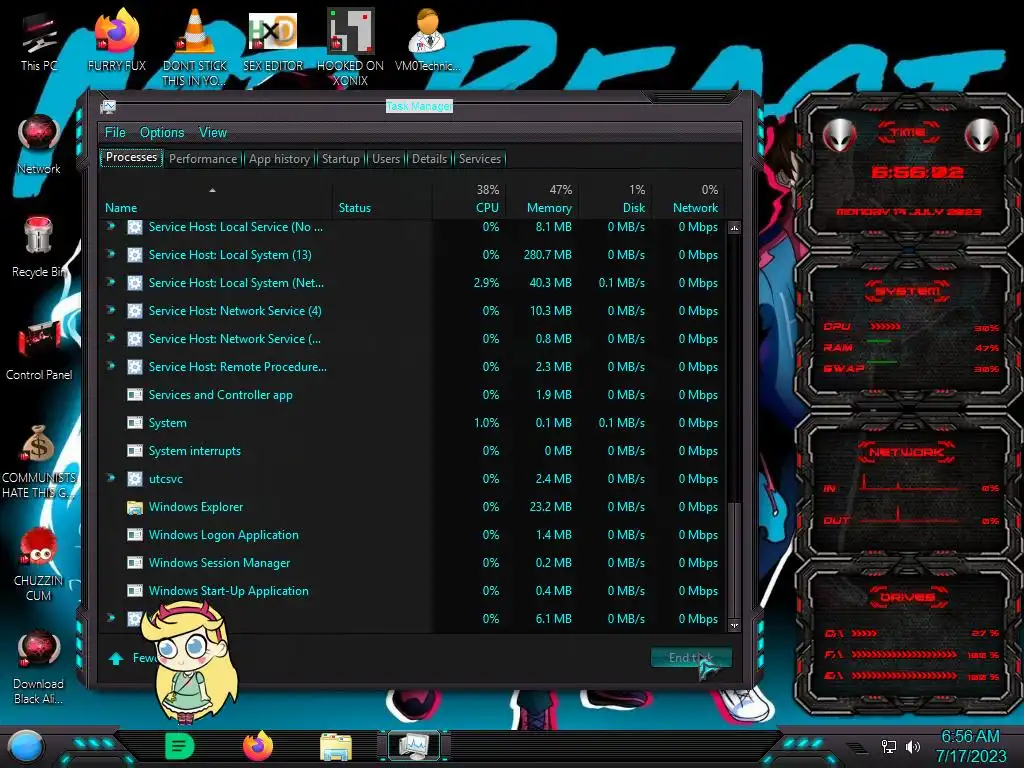This screenshot has height=768, width=1024.
Task: Switch to the Performance tab
Action: (203, 159)
